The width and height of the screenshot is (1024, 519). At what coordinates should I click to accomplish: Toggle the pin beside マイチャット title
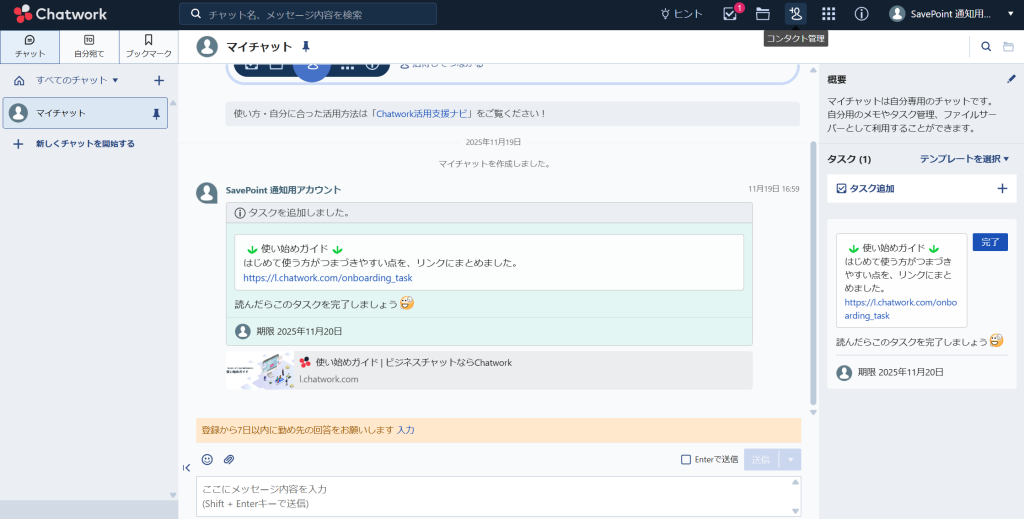click(x=306, y=46)
